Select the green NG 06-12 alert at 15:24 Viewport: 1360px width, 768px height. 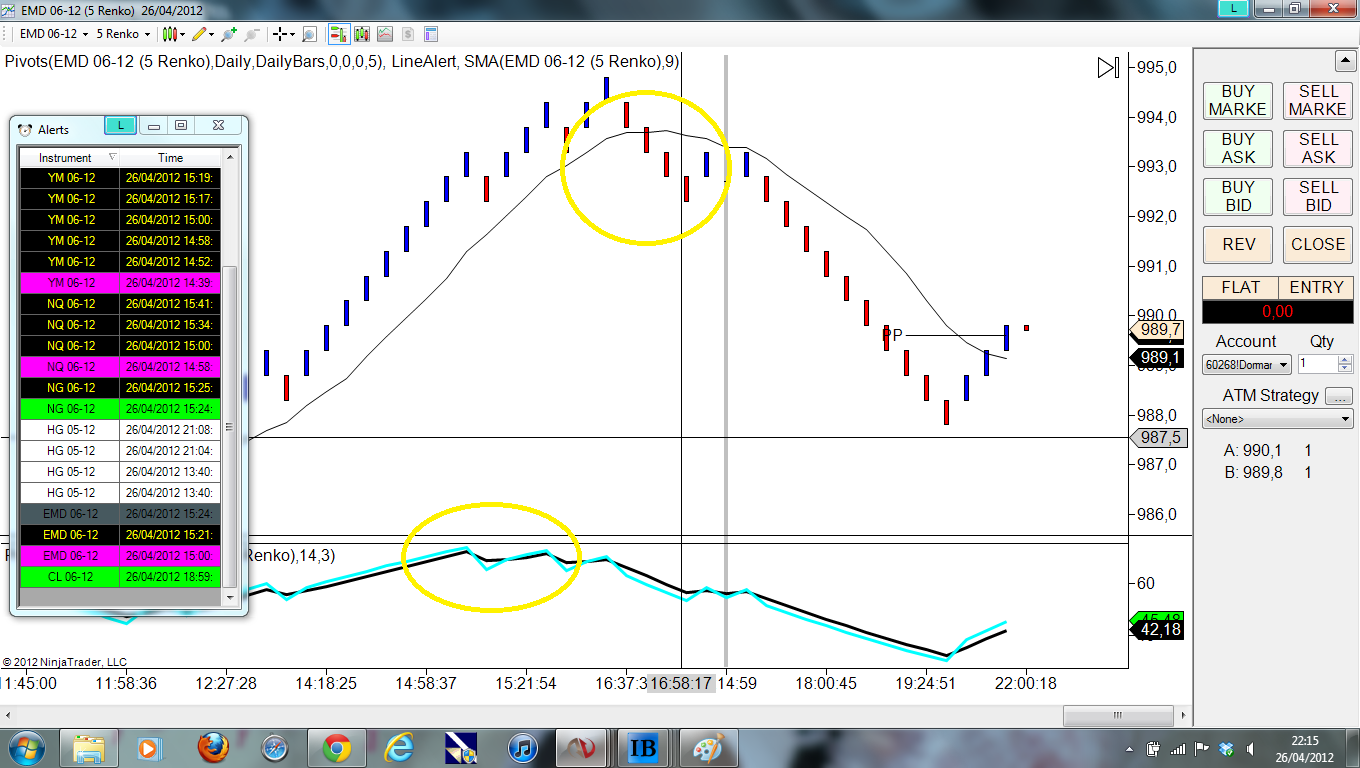click(x=120, y=408)
